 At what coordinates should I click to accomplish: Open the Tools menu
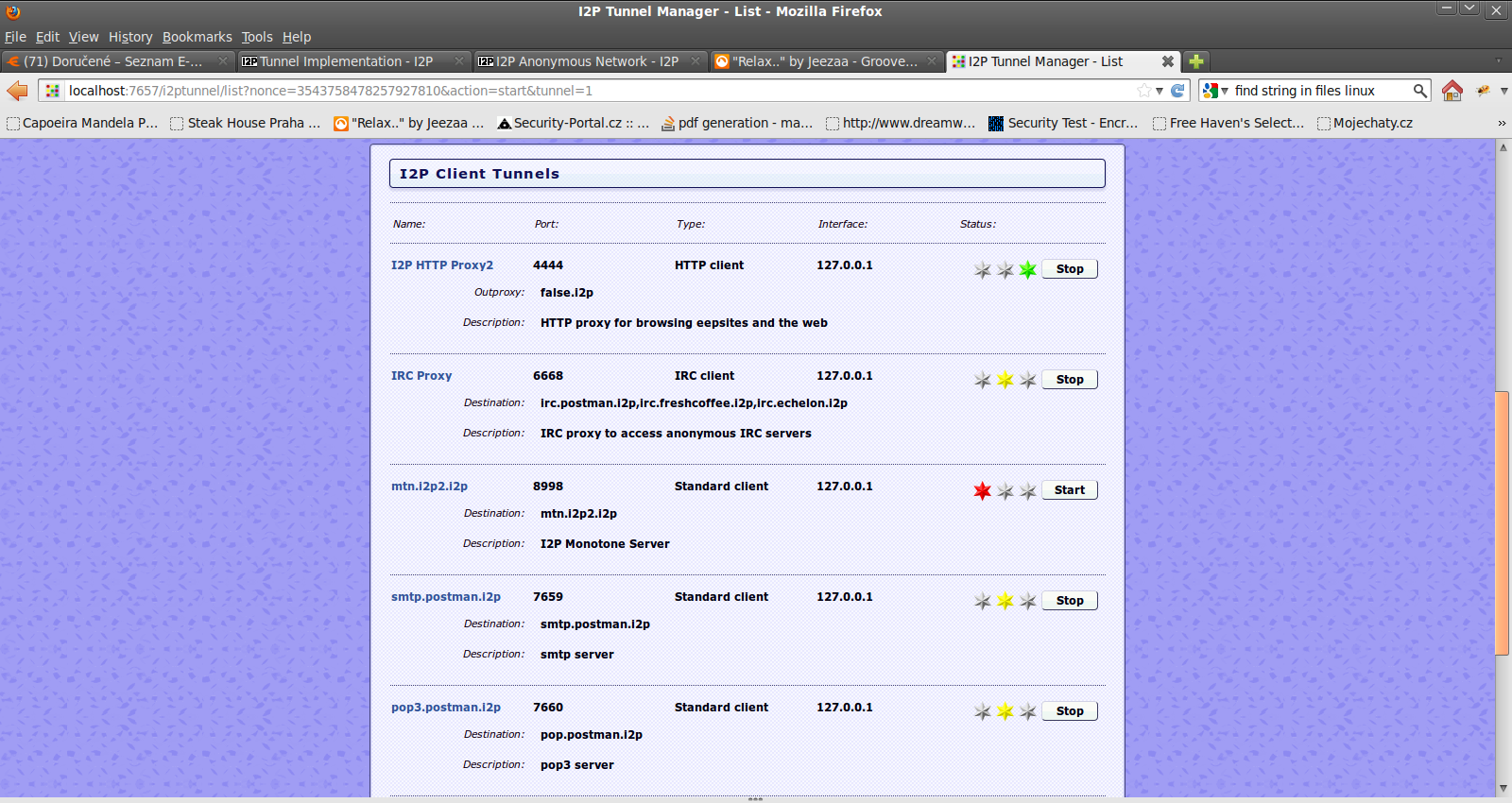pos(257,37)
